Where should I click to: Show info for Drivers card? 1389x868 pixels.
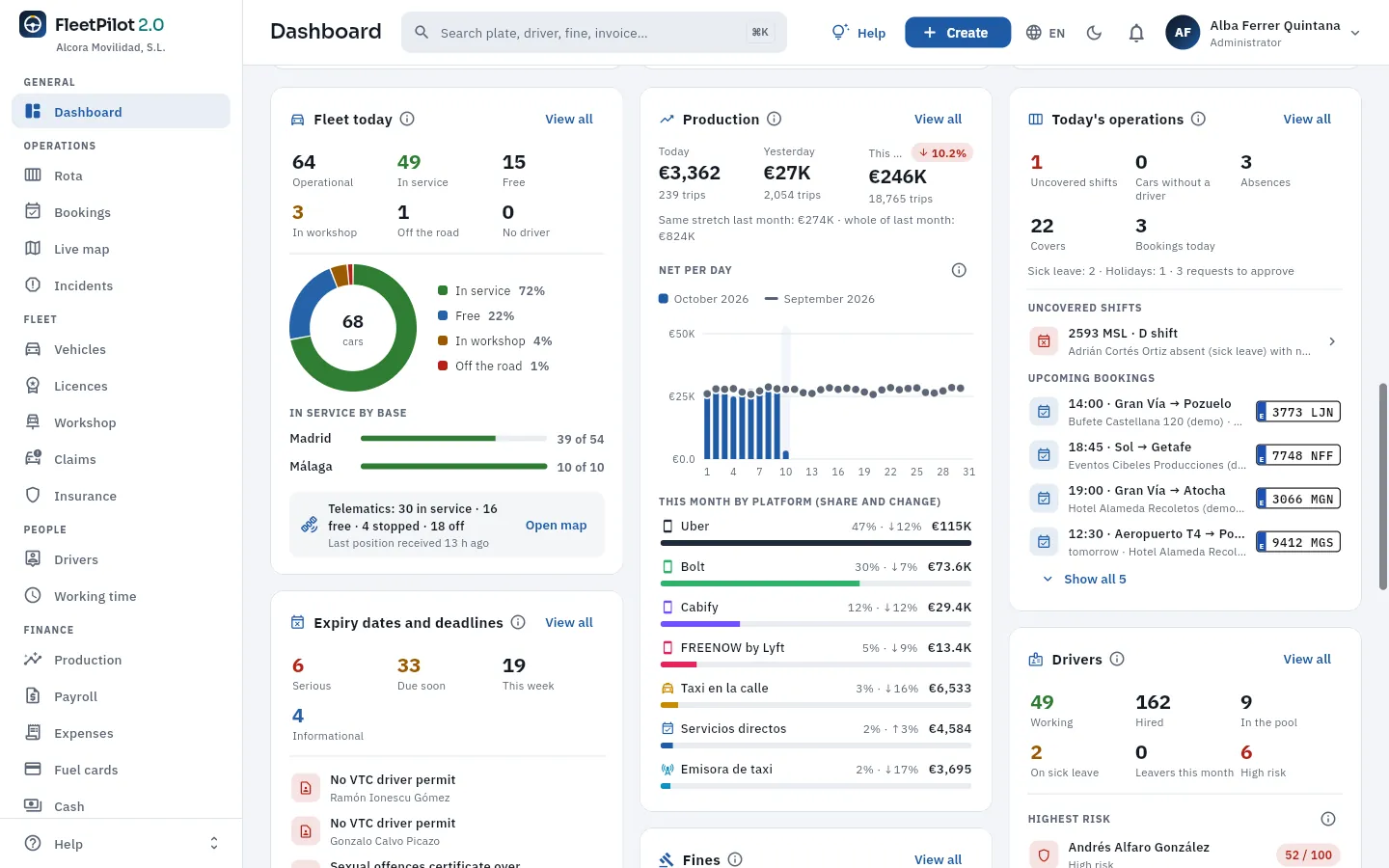[1117, 659]
